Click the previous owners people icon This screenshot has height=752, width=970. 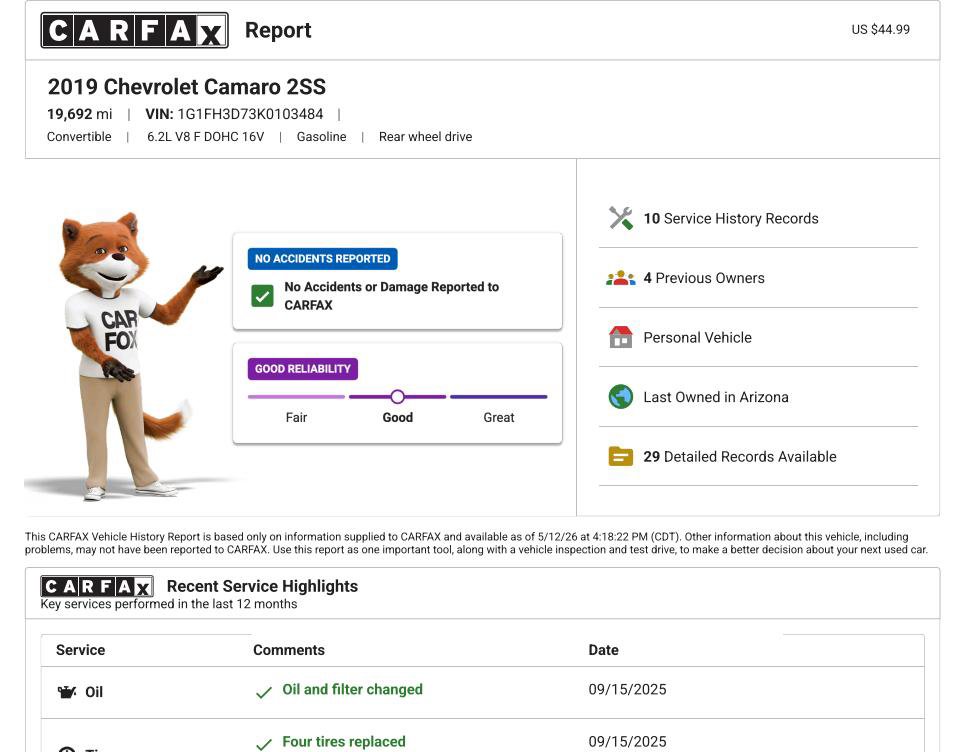tap(620, 278)
